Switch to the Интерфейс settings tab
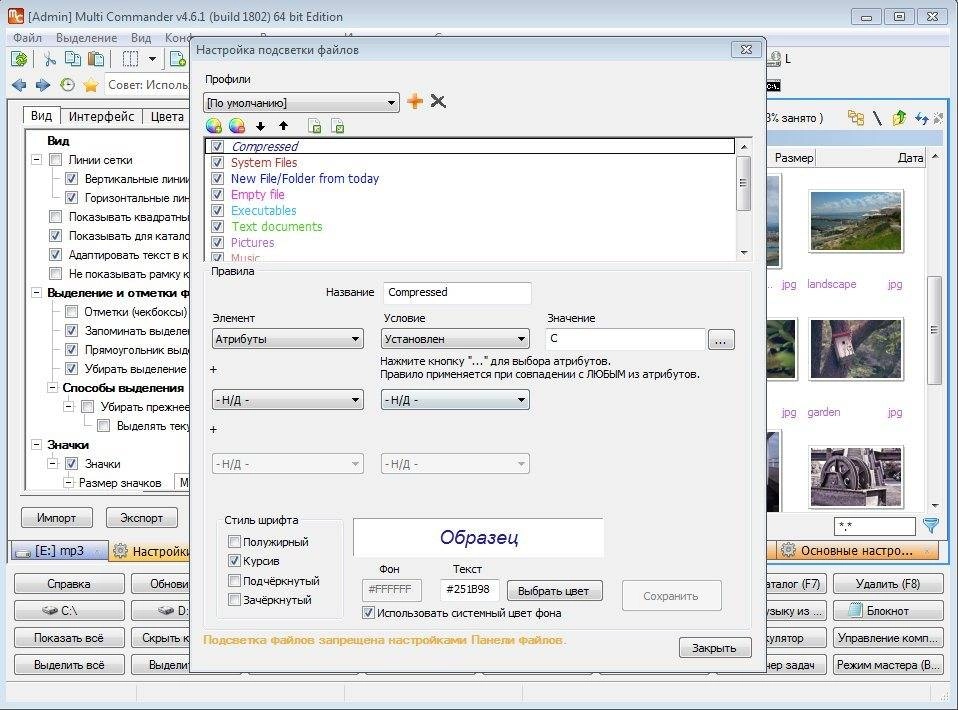The height and width of the screenshot is (710, 958). [x=101, y=116]
